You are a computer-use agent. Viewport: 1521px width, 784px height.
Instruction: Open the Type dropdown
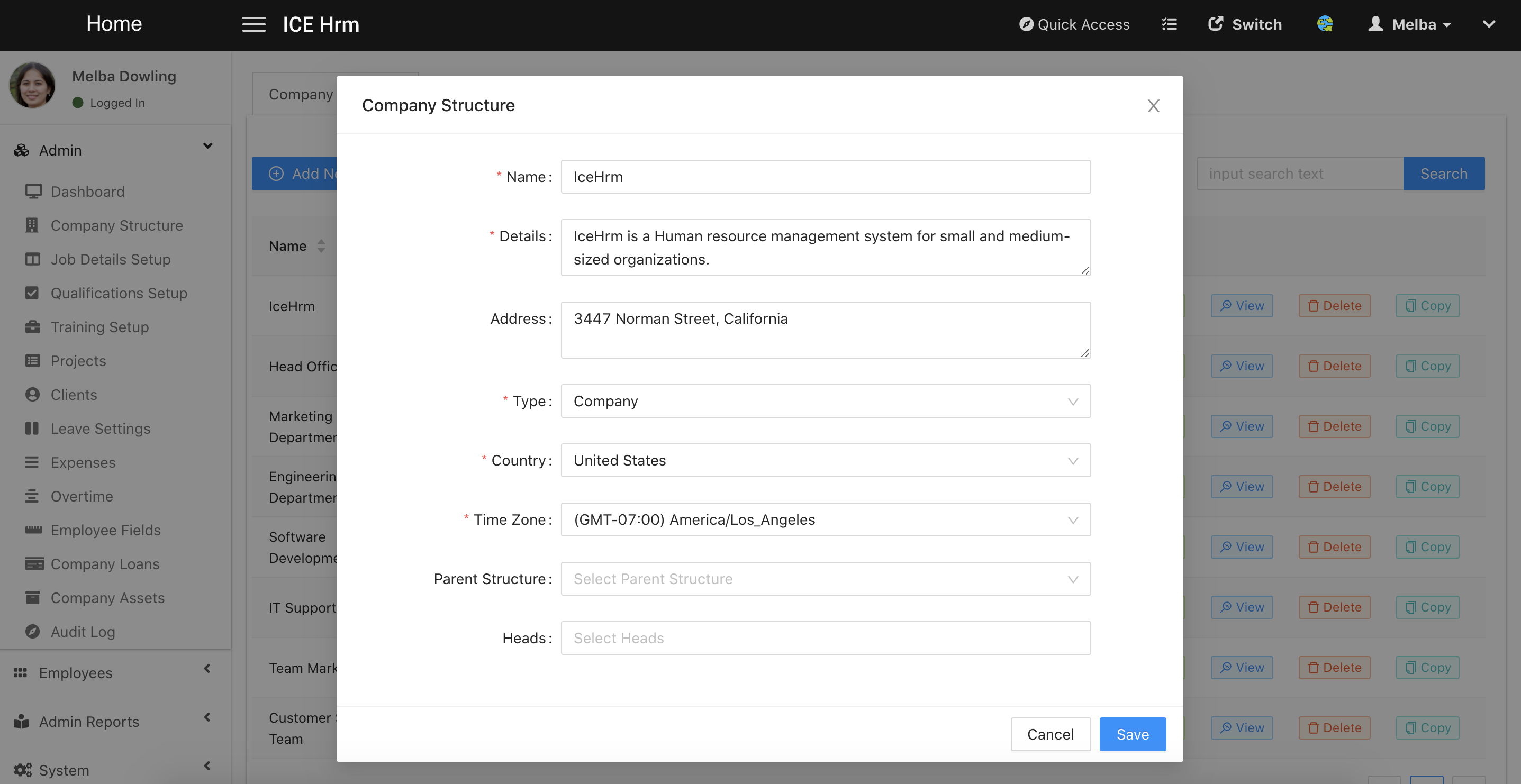point(825,402)
